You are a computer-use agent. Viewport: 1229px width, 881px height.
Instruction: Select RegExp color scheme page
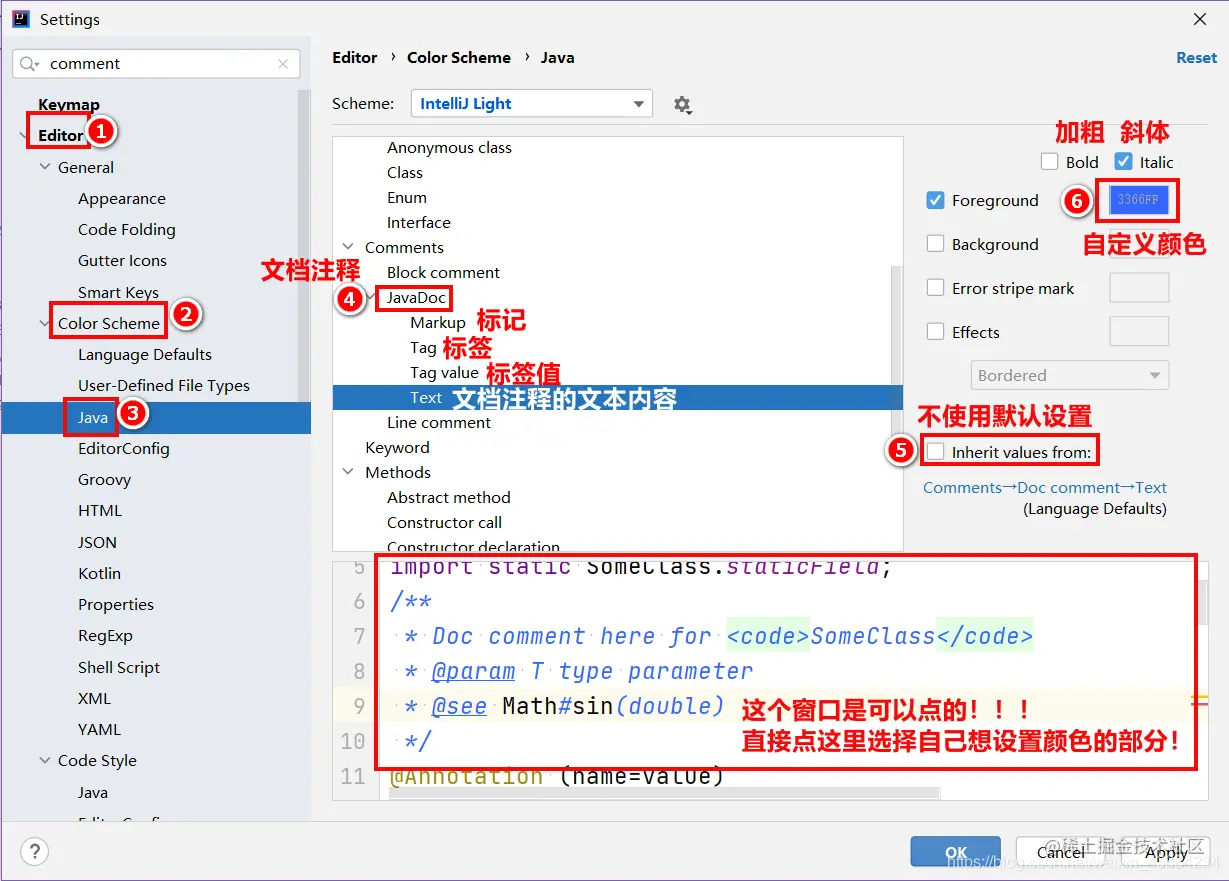click(105, 635)
